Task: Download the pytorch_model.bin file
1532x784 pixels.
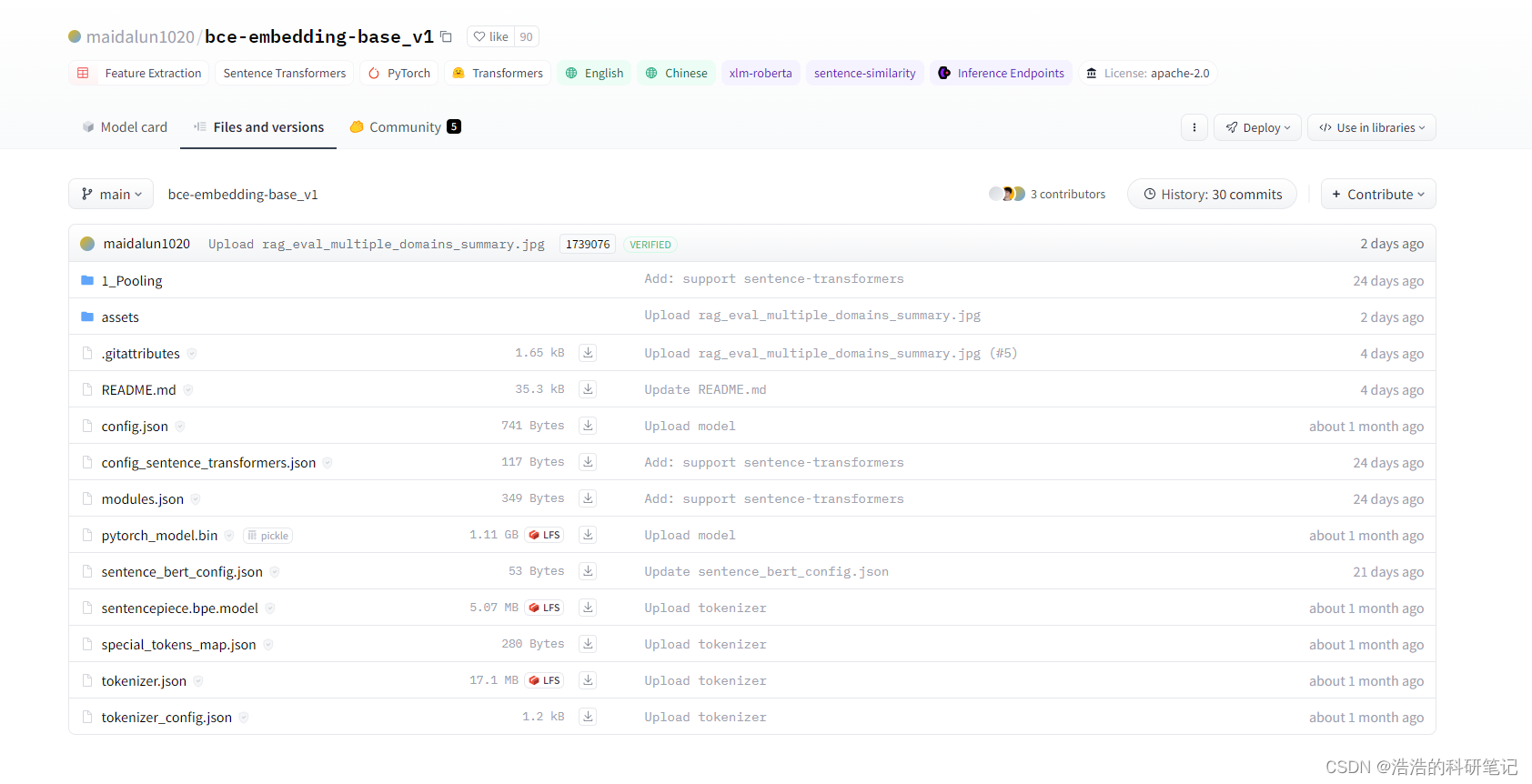Action: (x=589, y=535)
